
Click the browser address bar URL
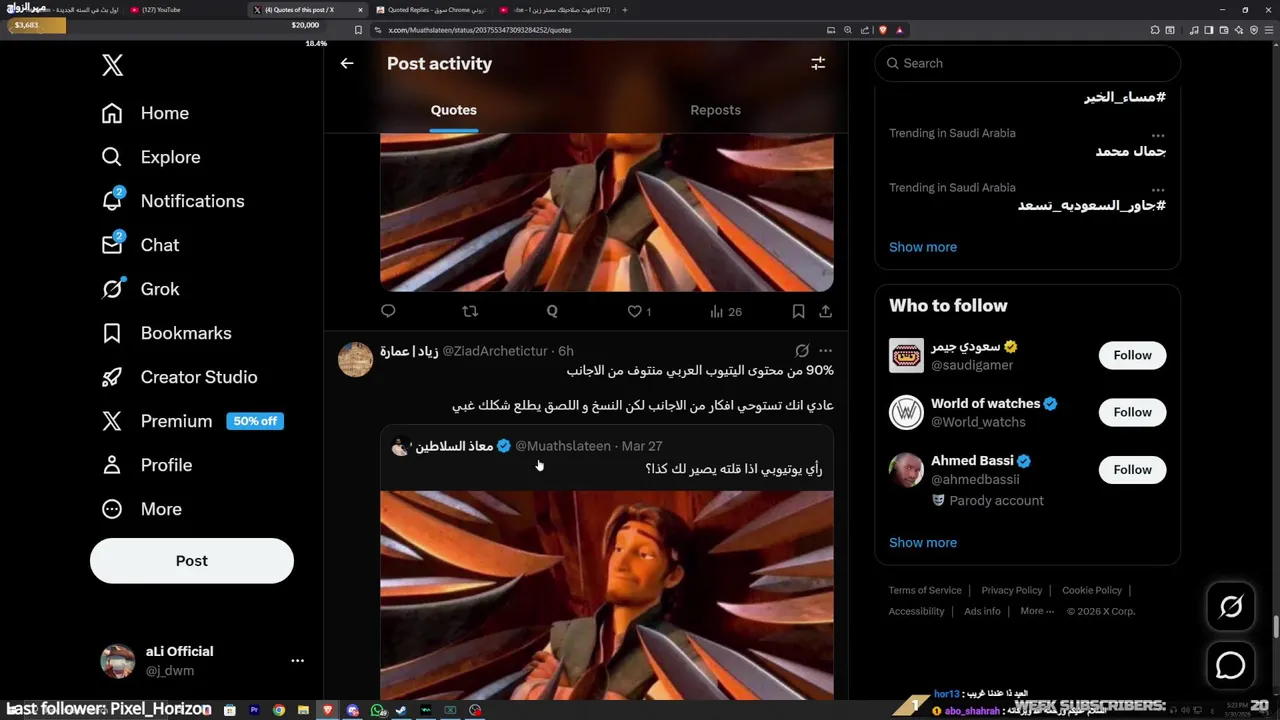pos(480,30)
